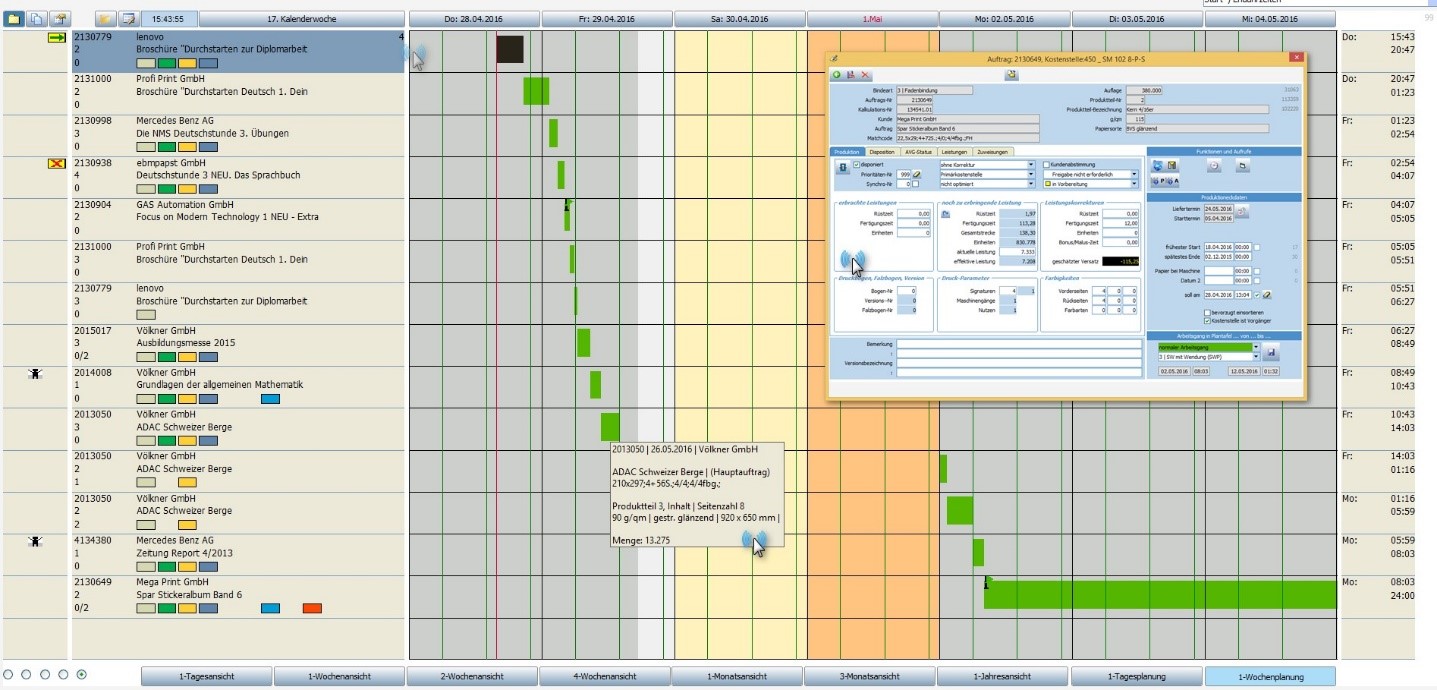1437x690 pixels.
Task: Click the edit note icon beside the clock
Action: 128,19
